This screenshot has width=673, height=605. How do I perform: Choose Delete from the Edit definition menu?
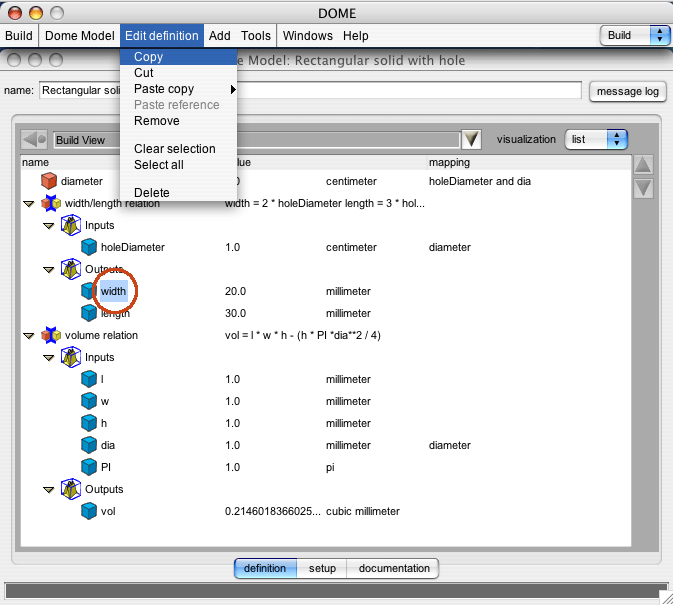pyautogui.click(x=179, y=193)
